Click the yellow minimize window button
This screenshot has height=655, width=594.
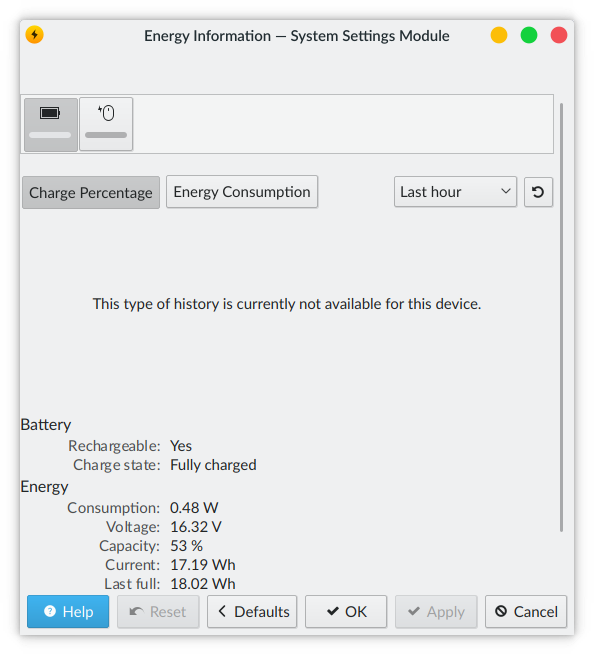(499, 35)
